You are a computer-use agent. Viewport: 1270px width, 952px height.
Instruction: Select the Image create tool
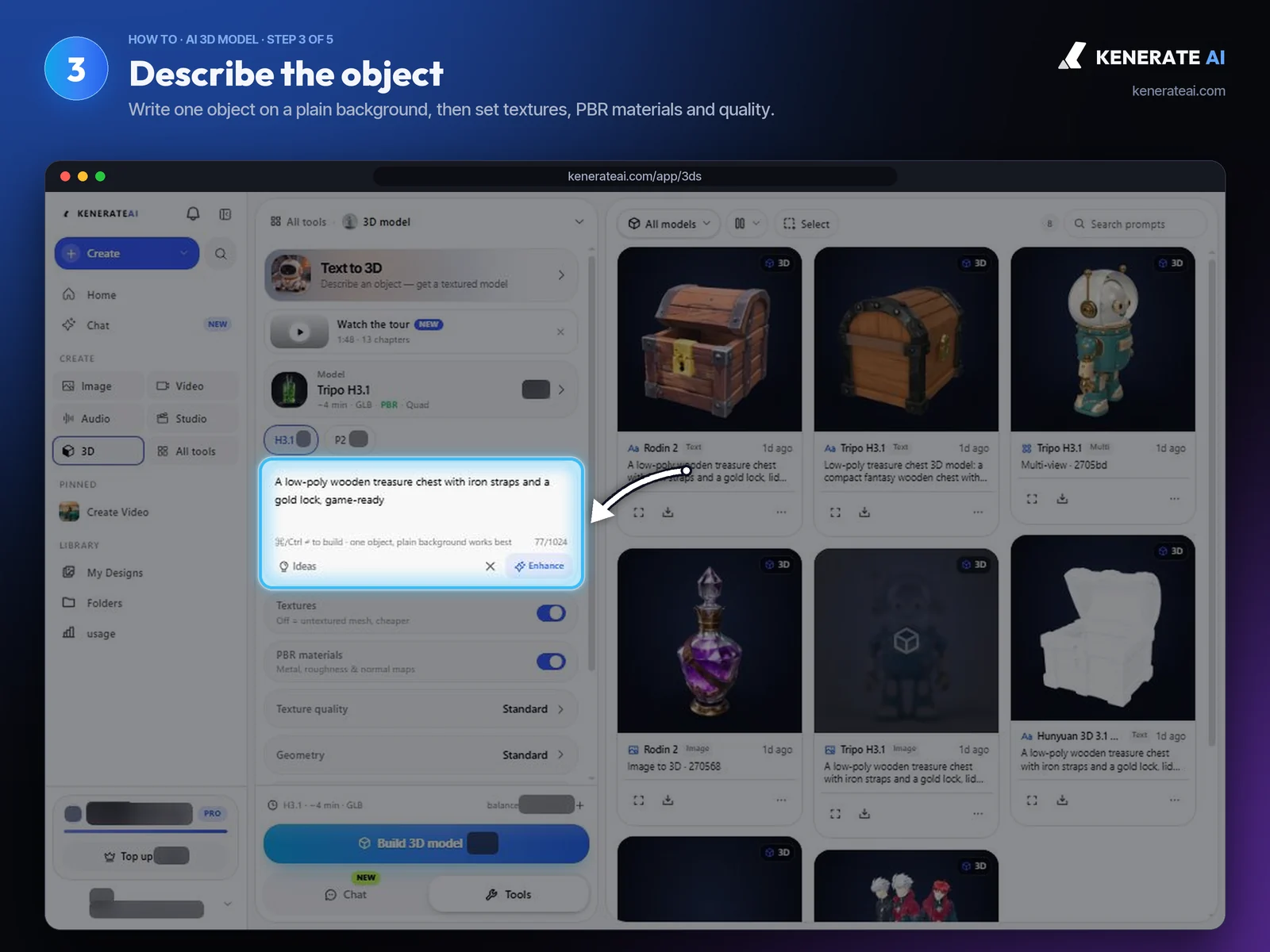pyautogui.click(x=98, y=386)
